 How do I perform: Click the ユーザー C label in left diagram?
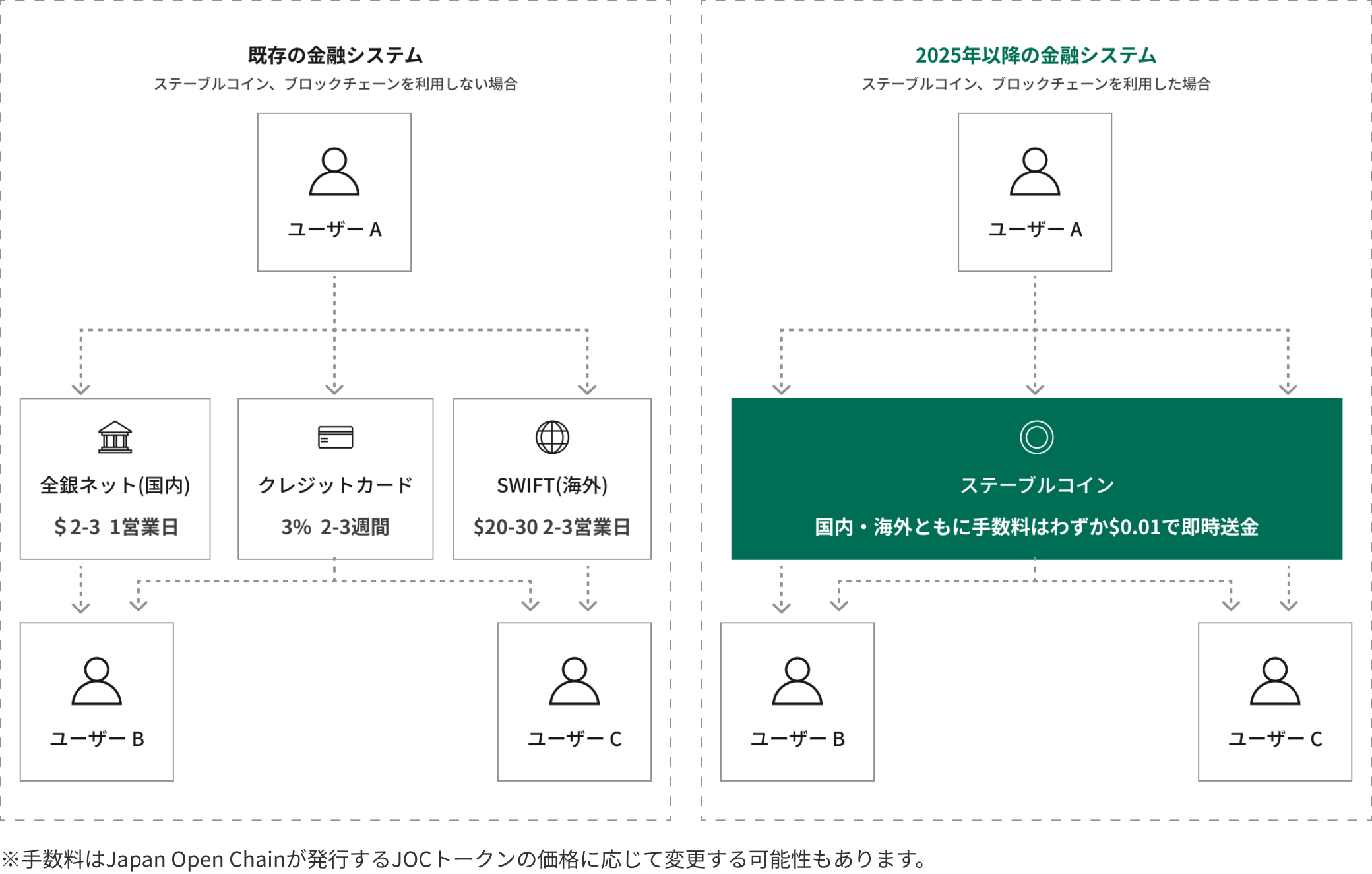click(575, 739)
